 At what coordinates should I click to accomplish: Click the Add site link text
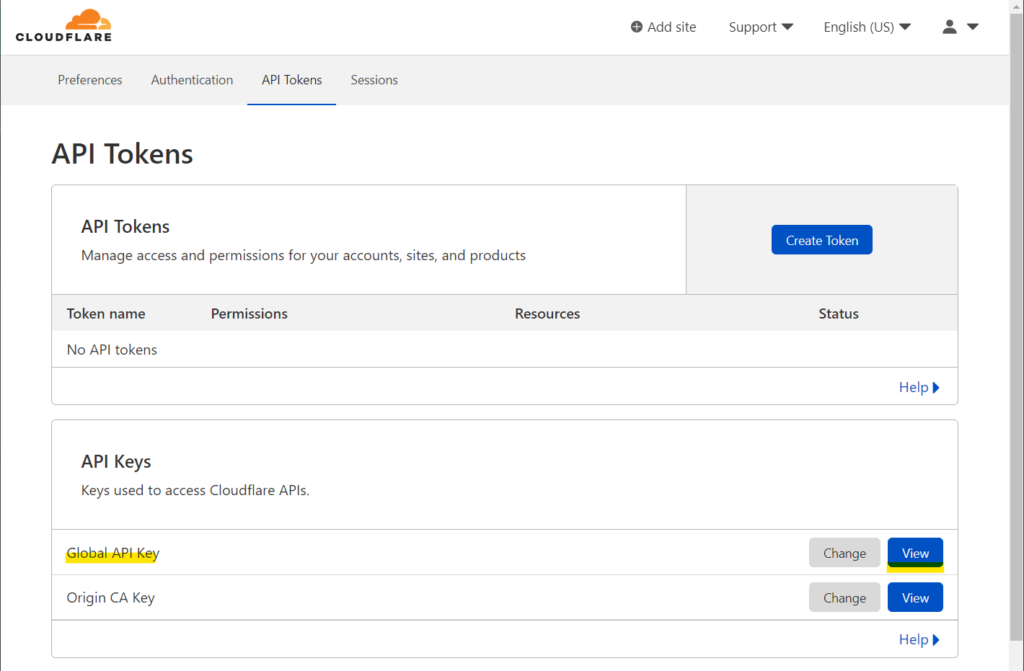[671, 27]
